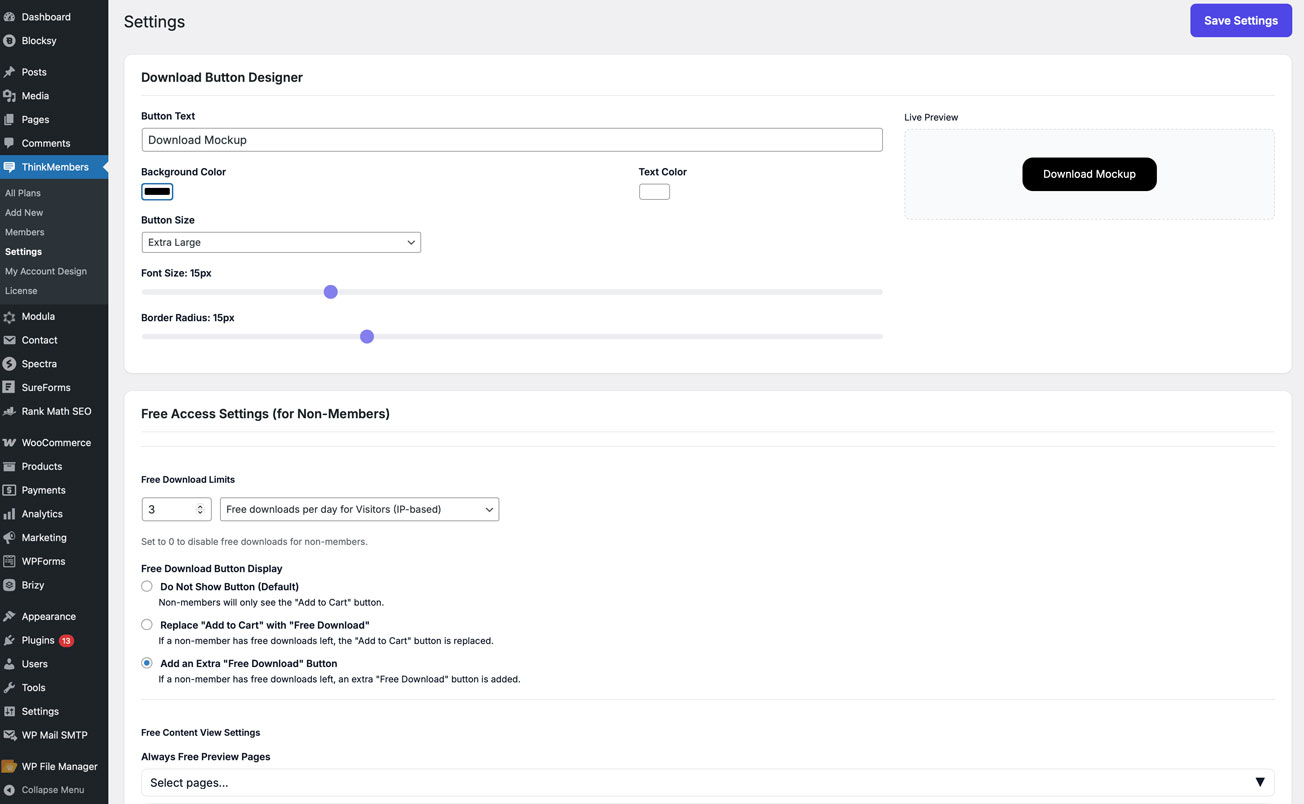Select Do Not Show Button radio option
The width and height of the screenshot is (1304, 804).
(x=147, y=586)
